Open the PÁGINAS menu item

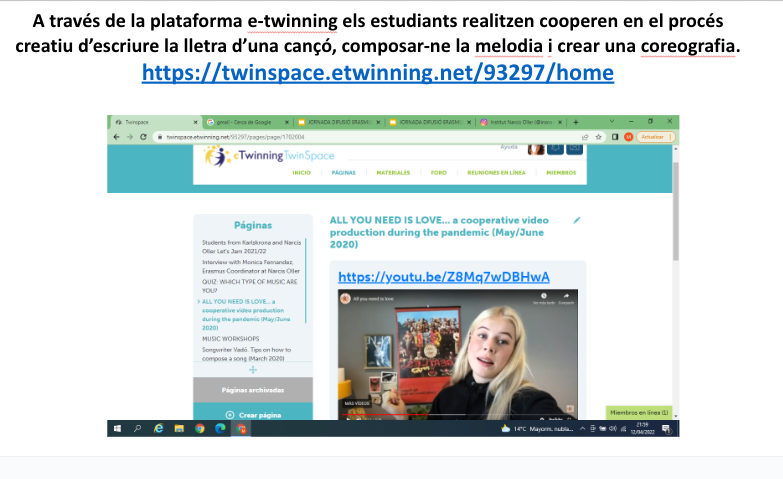point(344,172)
